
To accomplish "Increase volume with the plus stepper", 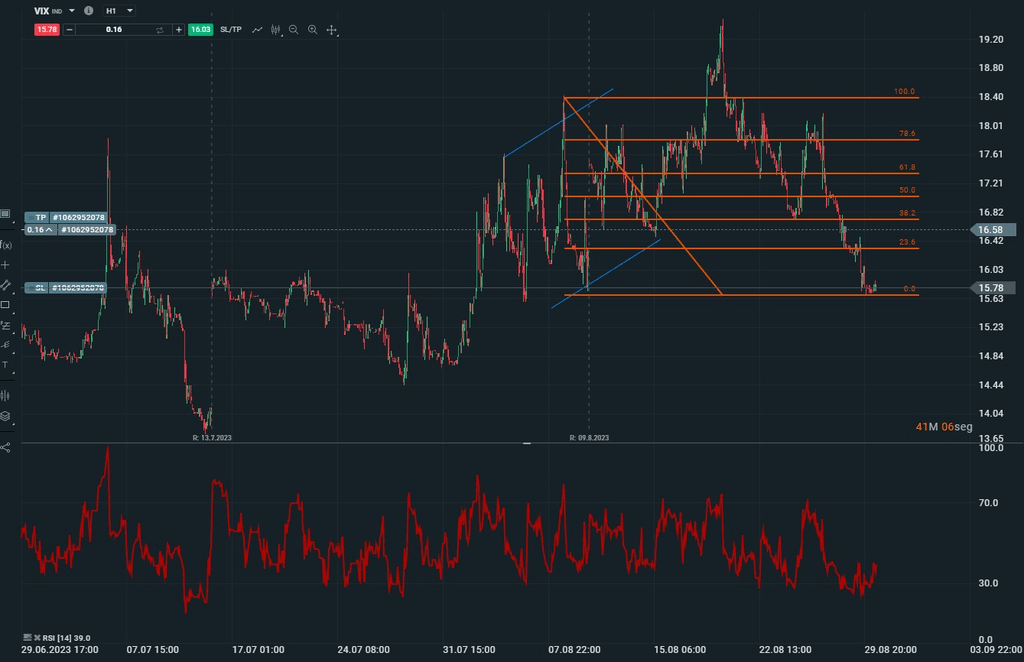I will 179,30.
